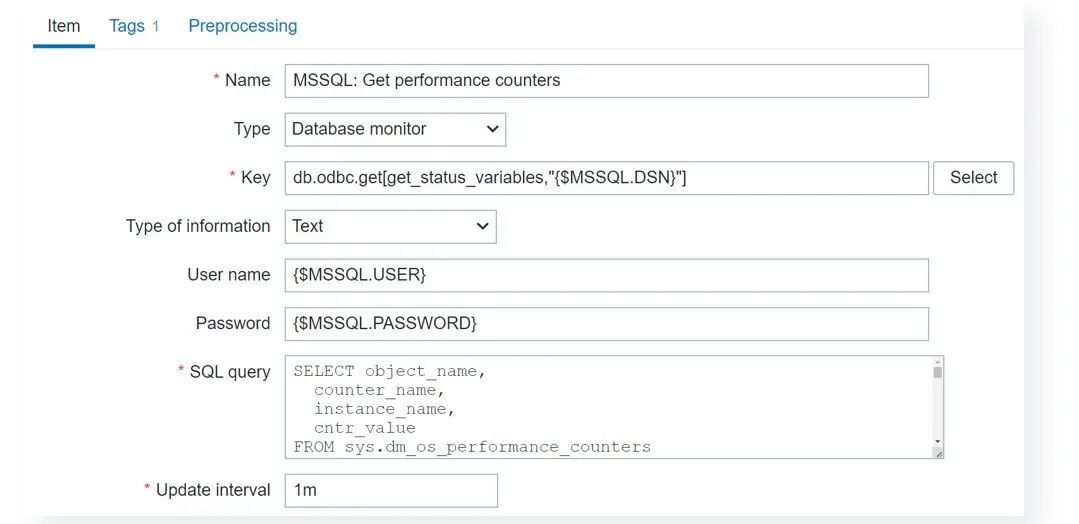Click the 'Update interval' label
This screenshot has width=1079, height=524.
click(x=213, y=490)
